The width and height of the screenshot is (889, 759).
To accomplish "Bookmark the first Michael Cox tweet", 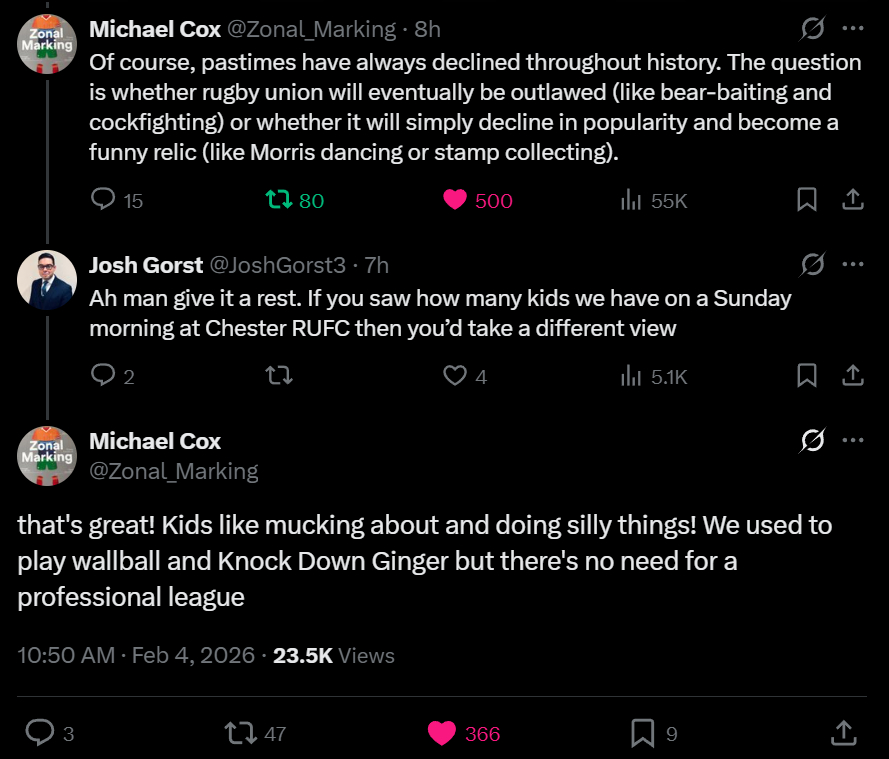I will click(x=807, y=200).
